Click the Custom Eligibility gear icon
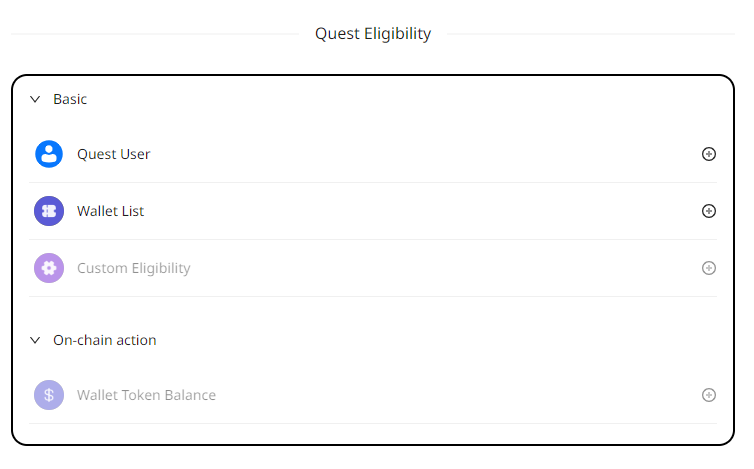The height and width of the screenshot is (469, 754). tap(49, 268)
